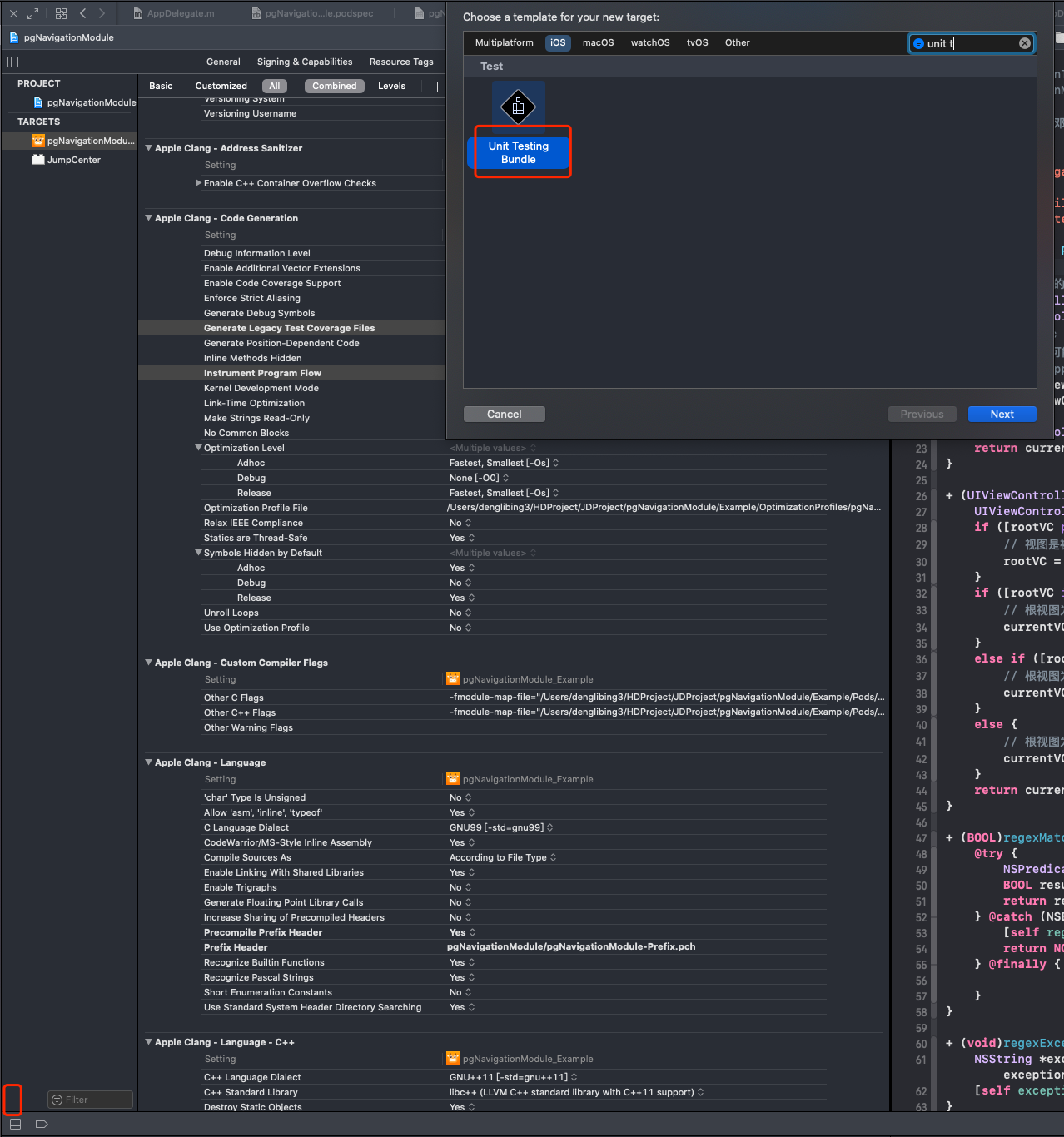Open C++ Standard Library dropdown
Image resolution: width=1064 pixels, height=1137 pixels.
click(576, 1092)
